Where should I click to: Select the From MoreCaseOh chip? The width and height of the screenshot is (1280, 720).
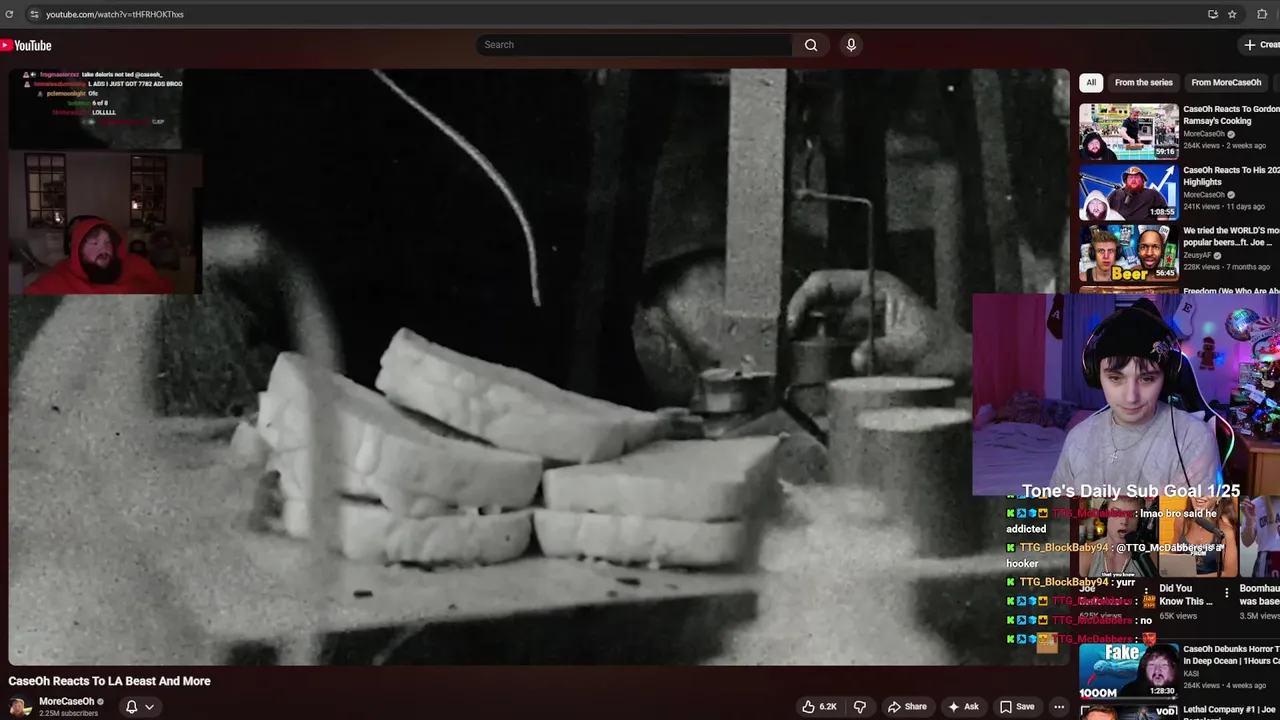coord(1226,83)
